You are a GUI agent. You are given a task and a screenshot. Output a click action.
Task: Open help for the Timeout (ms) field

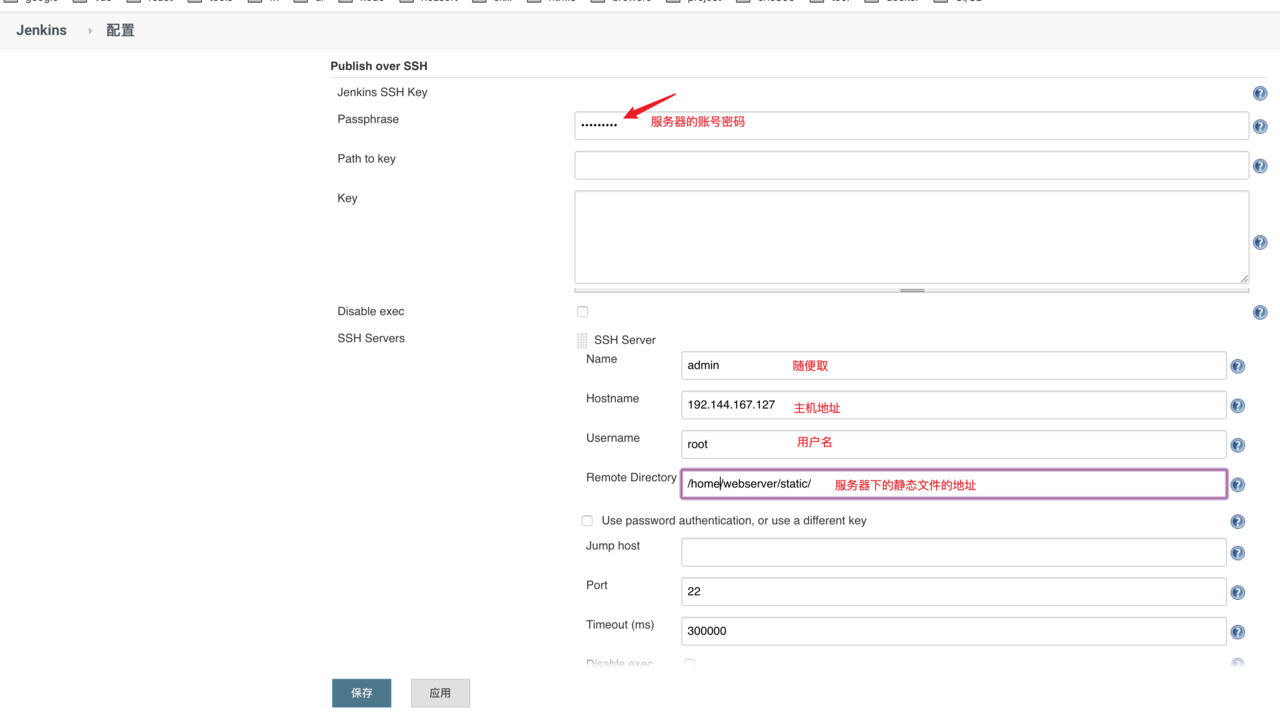(1237, 631)
